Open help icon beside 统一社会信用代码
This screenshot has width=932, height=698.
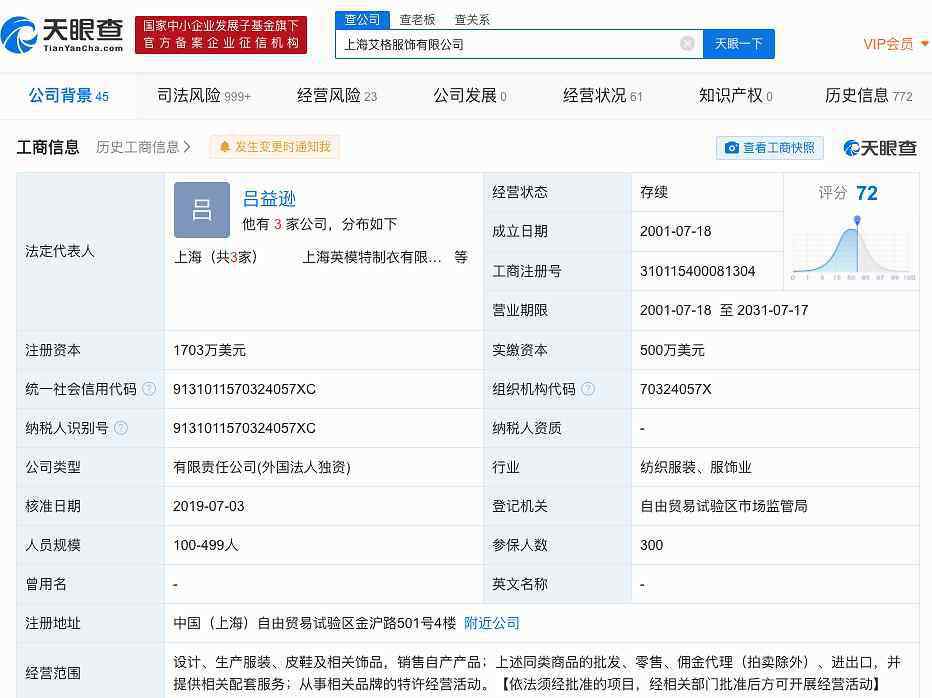coord(149,389)
